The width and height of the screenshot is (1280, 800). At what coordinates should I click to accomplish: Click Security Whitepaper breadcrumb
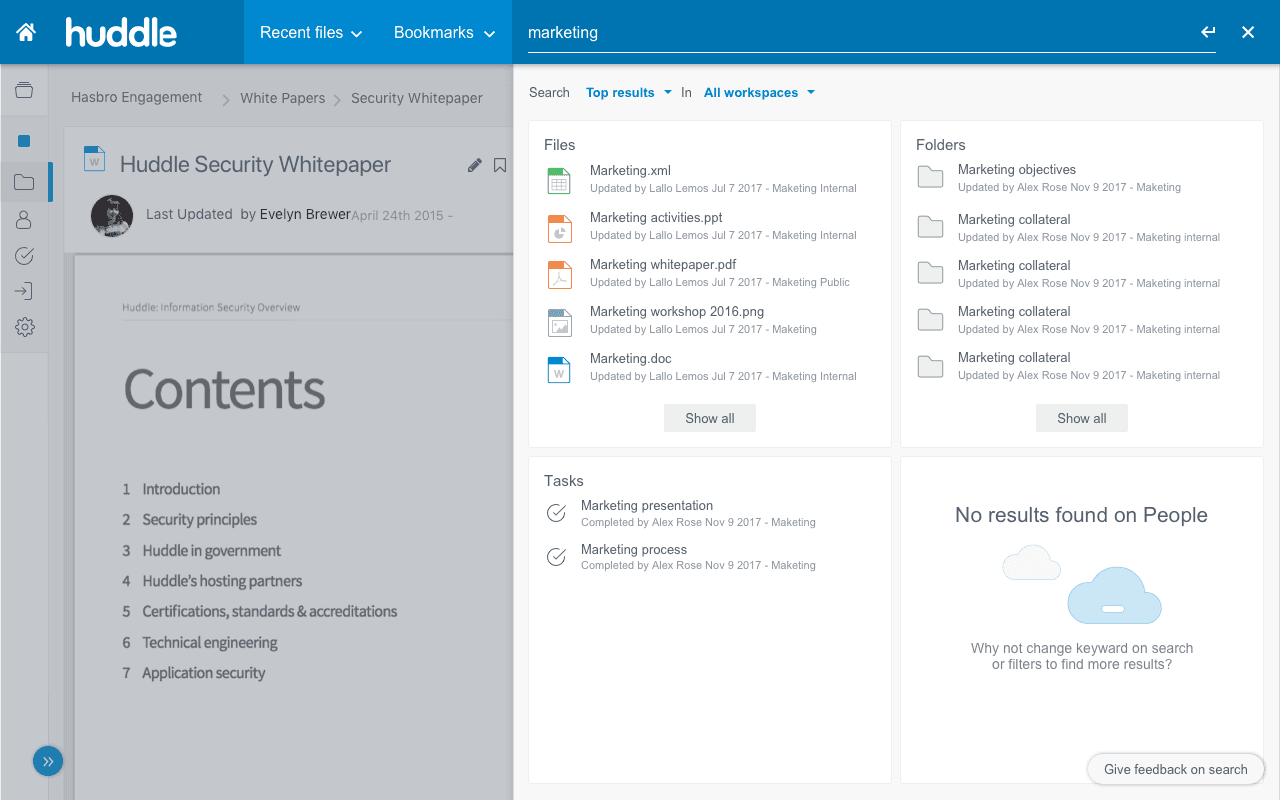[x=417, y=98]
